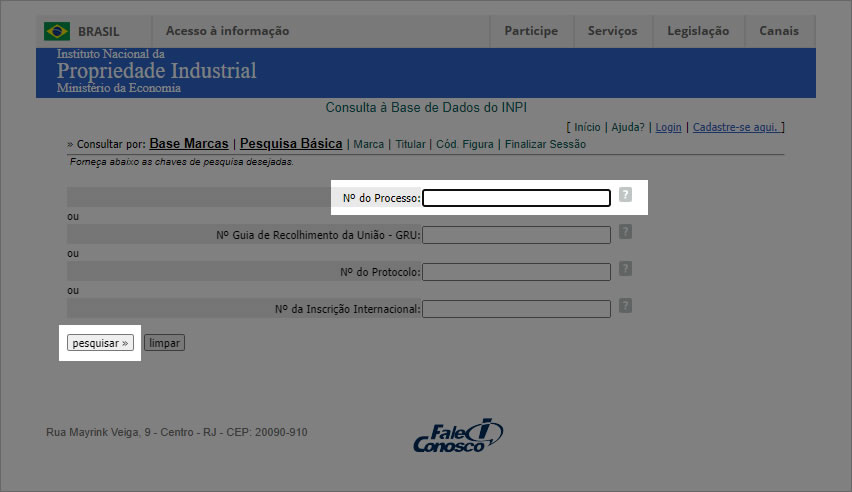Viewport: 852px width, 492px height.
Task: Open the Participe menu item
Action: [x=531, y=31]
